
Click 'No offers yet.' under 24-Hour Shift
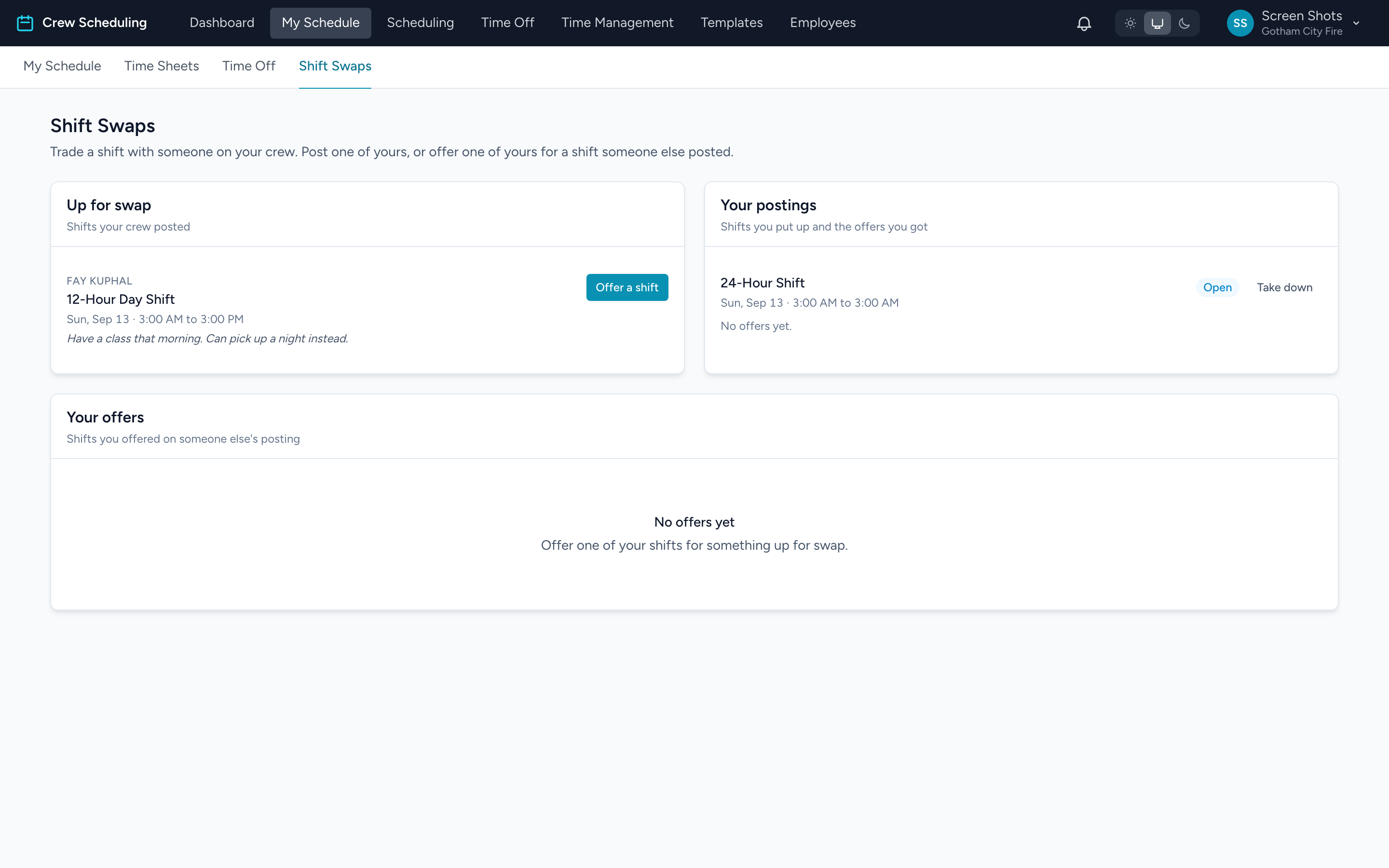(756, 326)
